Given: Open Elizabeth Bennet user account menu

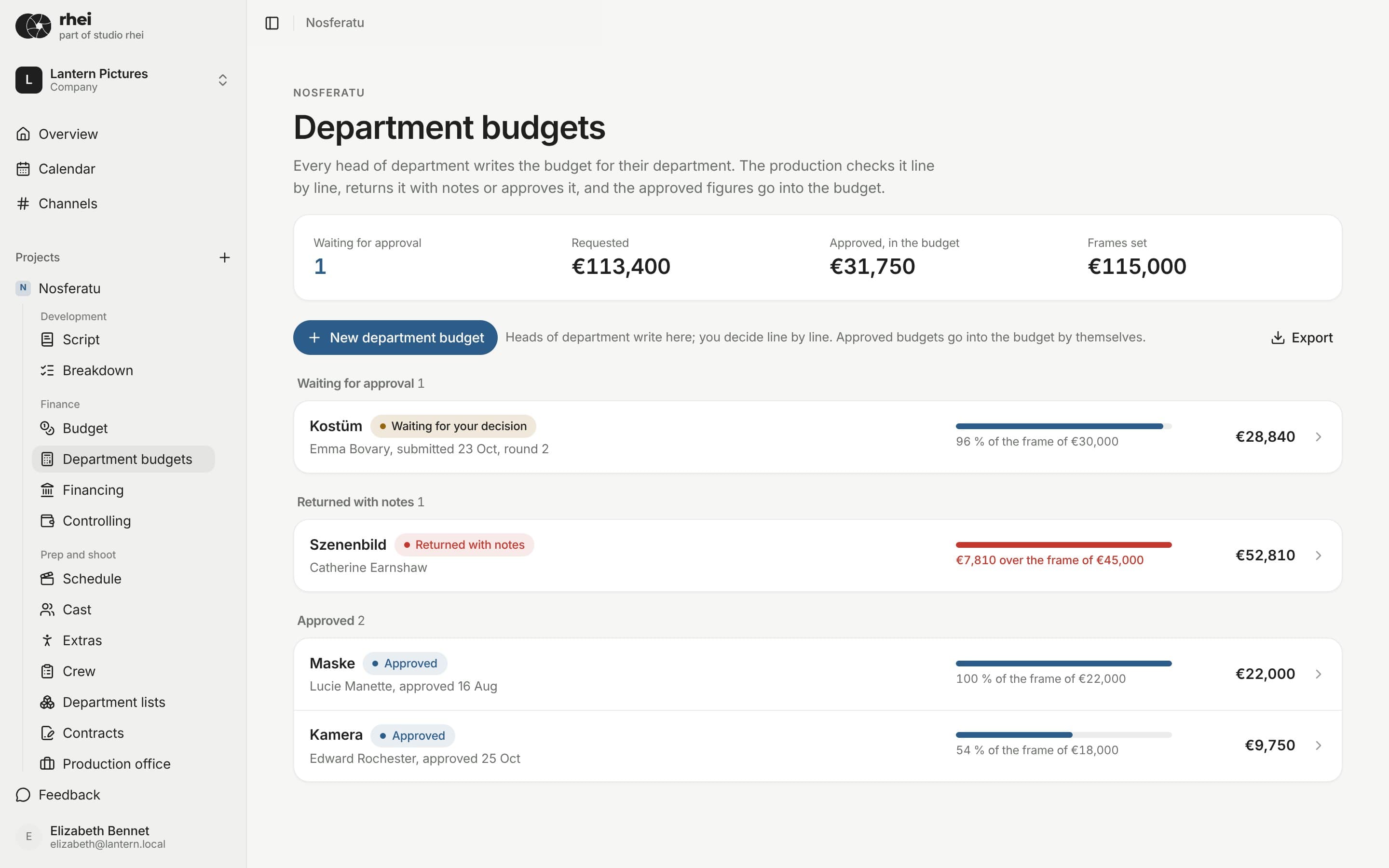Looking at the screenshot, I should click(x=122, y=837).
